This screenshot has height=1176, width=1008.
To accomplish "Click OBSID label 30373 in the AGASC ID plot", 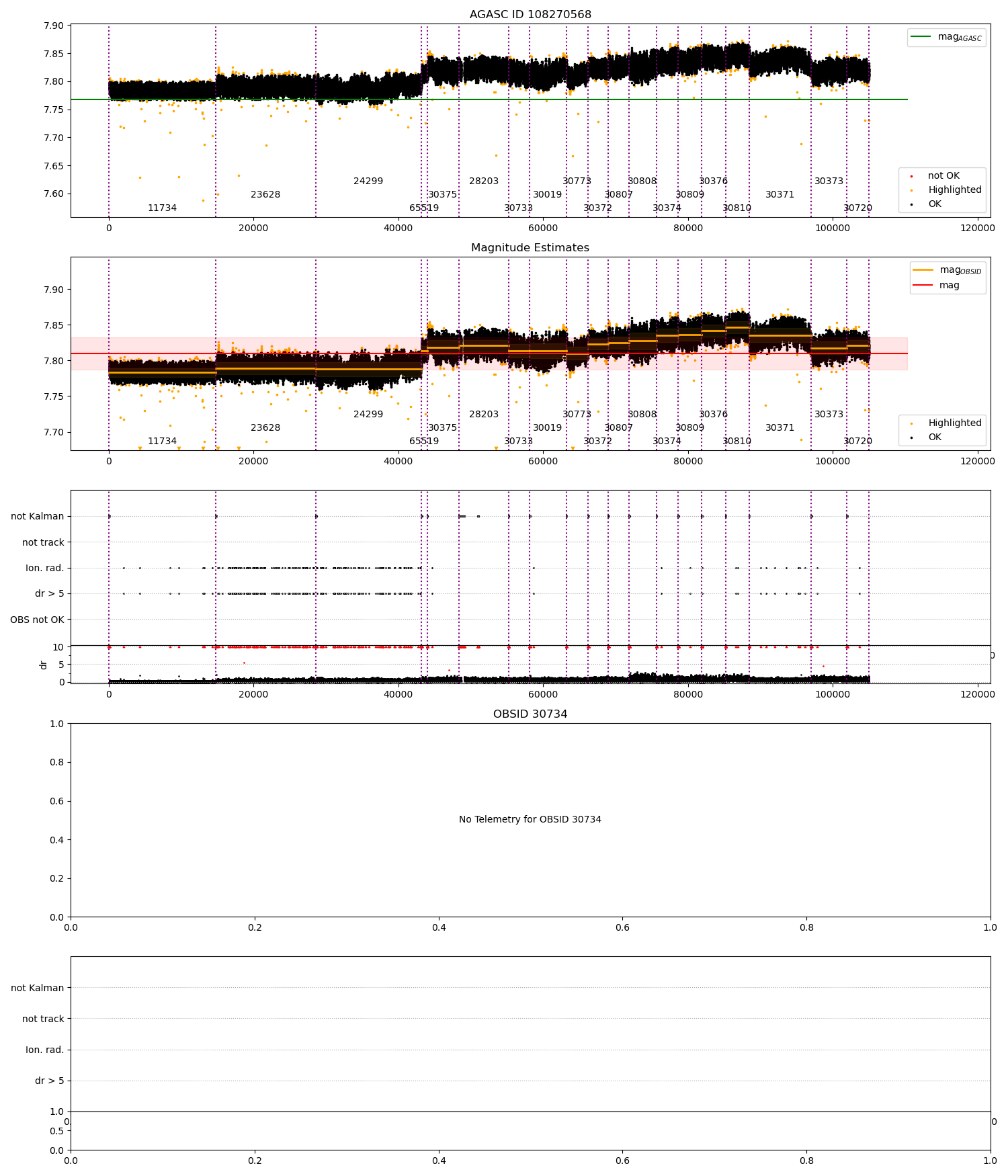I will 829,181.
